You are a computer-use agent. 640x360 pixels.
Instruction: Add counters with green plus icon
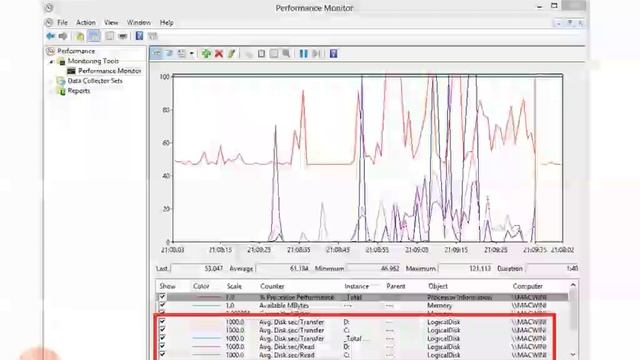coord(206,53)
